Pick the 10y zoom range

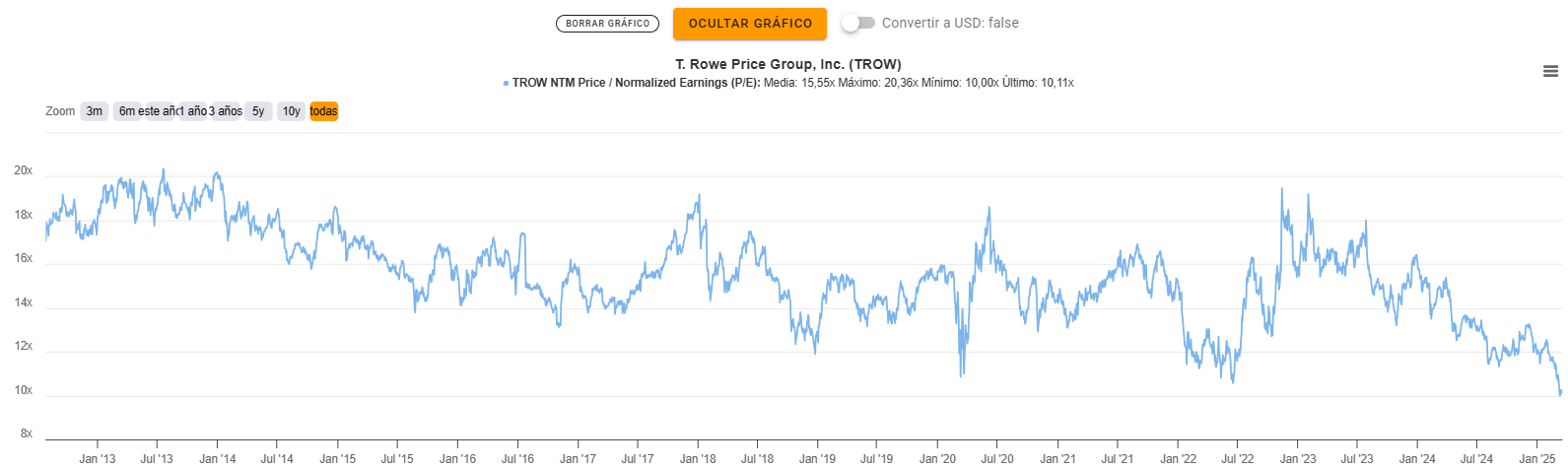[291, 111]
